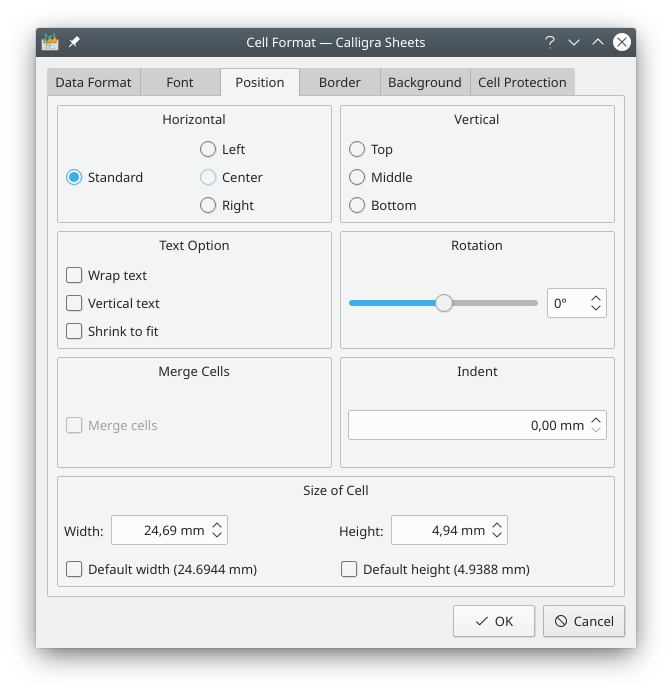Screen dimensions: 672x692
Task: Close the Cell Format dialog
Action: pyautogui.click(x=622, y=42)
